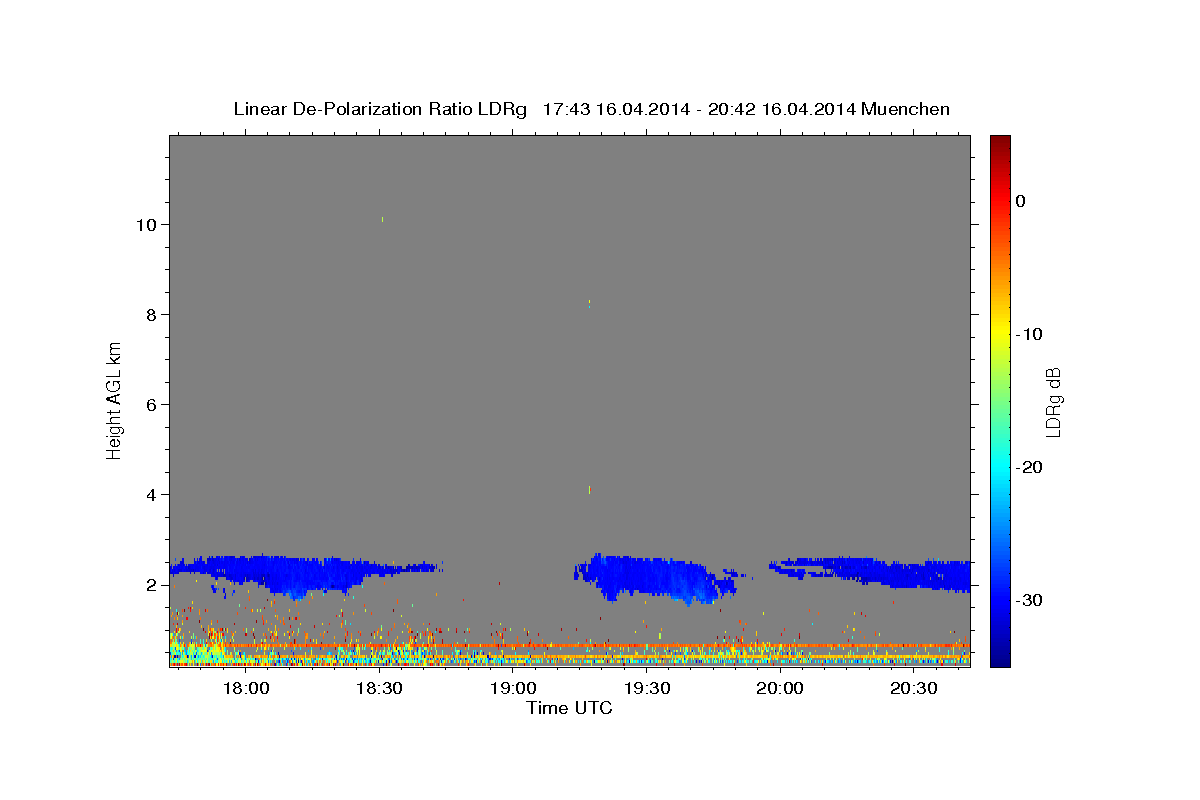Viewport: 1200px width, 800px height.
Task: Click the colorbar value 0
Action: pyautogui.click(x=1021, y=201)
